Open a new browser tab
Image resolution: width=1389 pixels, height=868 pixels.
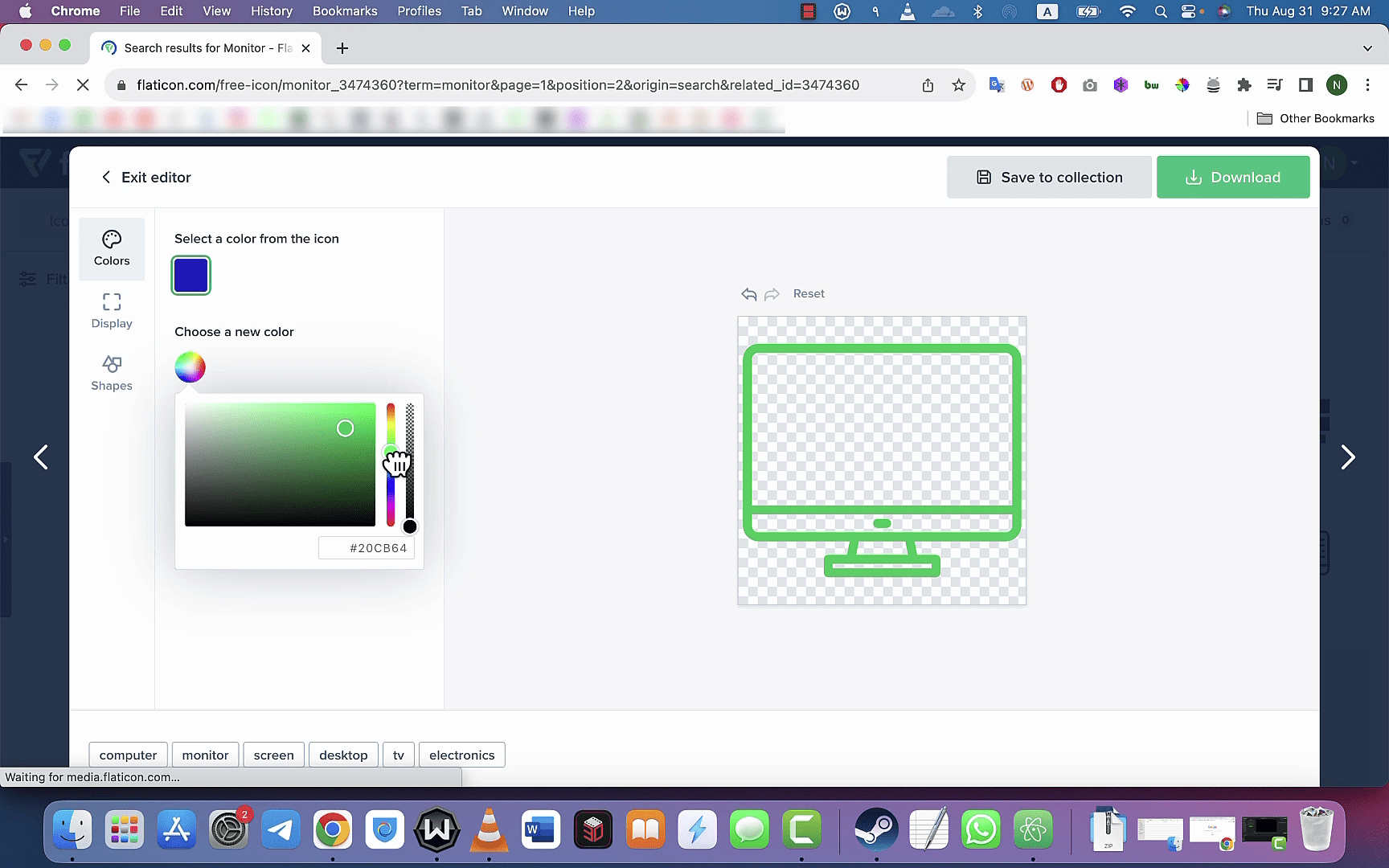click(342, 48)
